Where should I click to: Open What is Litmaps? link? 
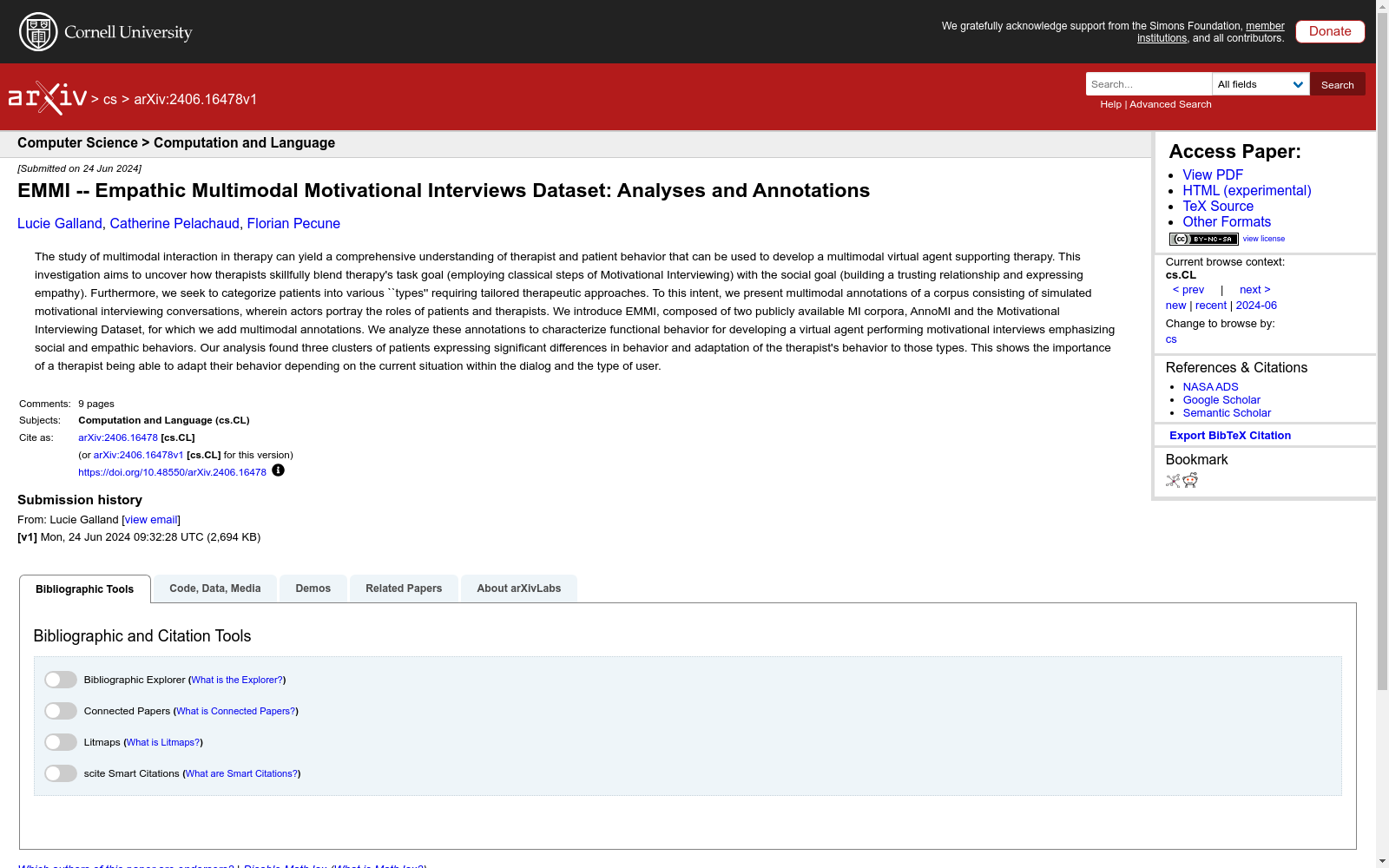point(163,742)
